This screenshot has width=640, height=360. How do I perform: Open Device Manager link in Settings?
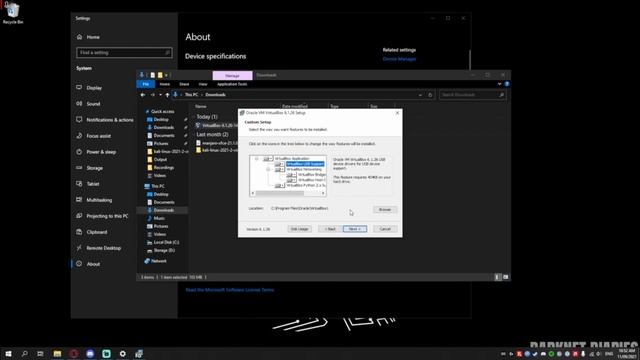point(399,59)
